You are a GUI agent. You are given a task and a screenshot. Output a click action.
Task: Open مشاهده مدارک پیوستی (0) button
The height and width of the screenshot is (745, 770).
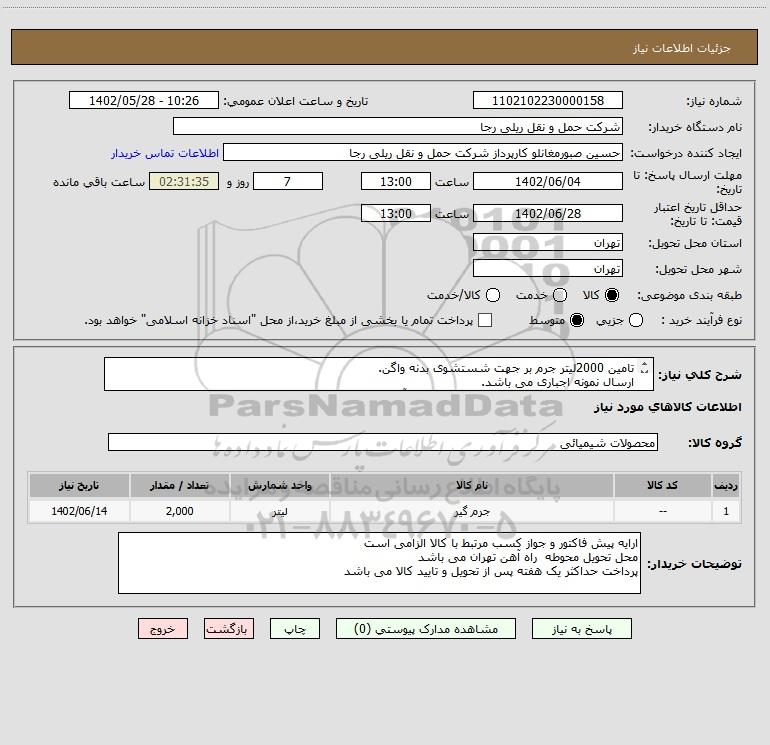[x=426, y=629]
